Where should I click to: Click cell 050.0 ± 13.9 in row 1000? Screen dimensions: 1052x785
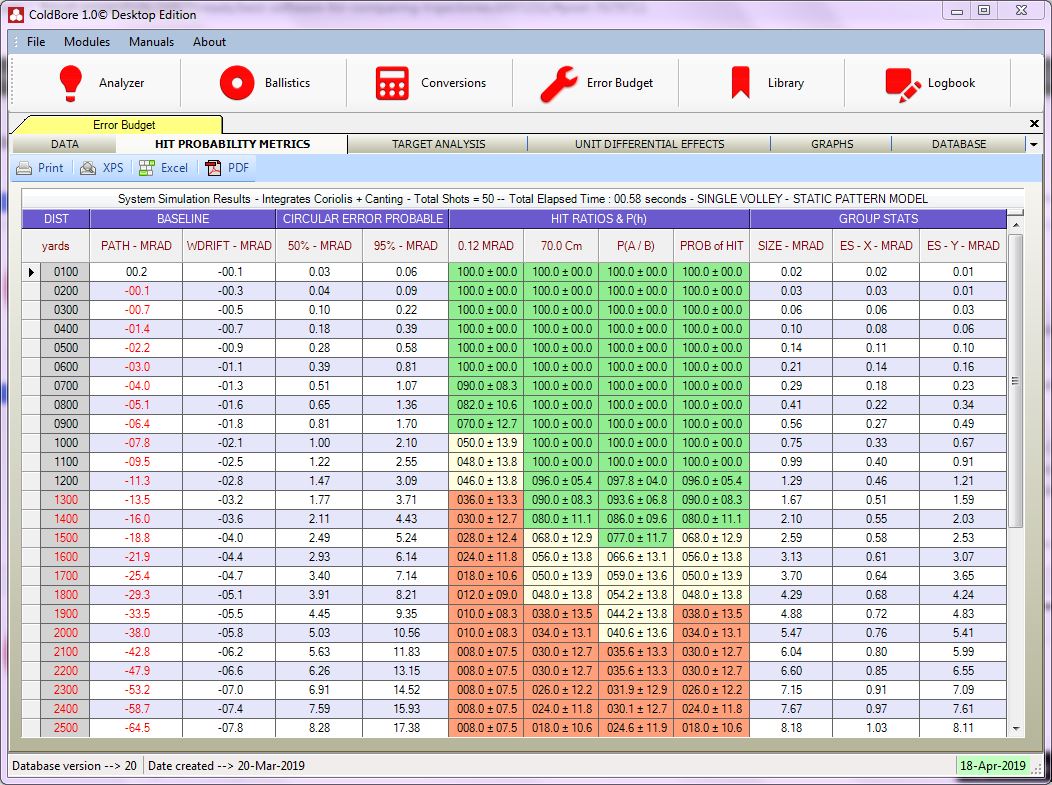pos(486,443)
